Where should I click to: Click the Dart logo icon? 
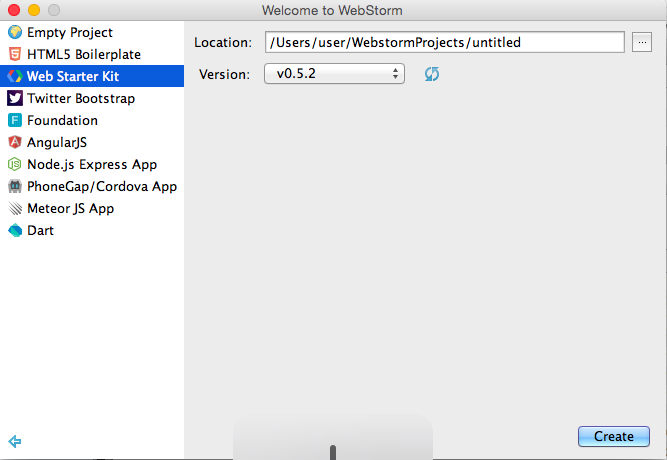click(x=15, y=230)
